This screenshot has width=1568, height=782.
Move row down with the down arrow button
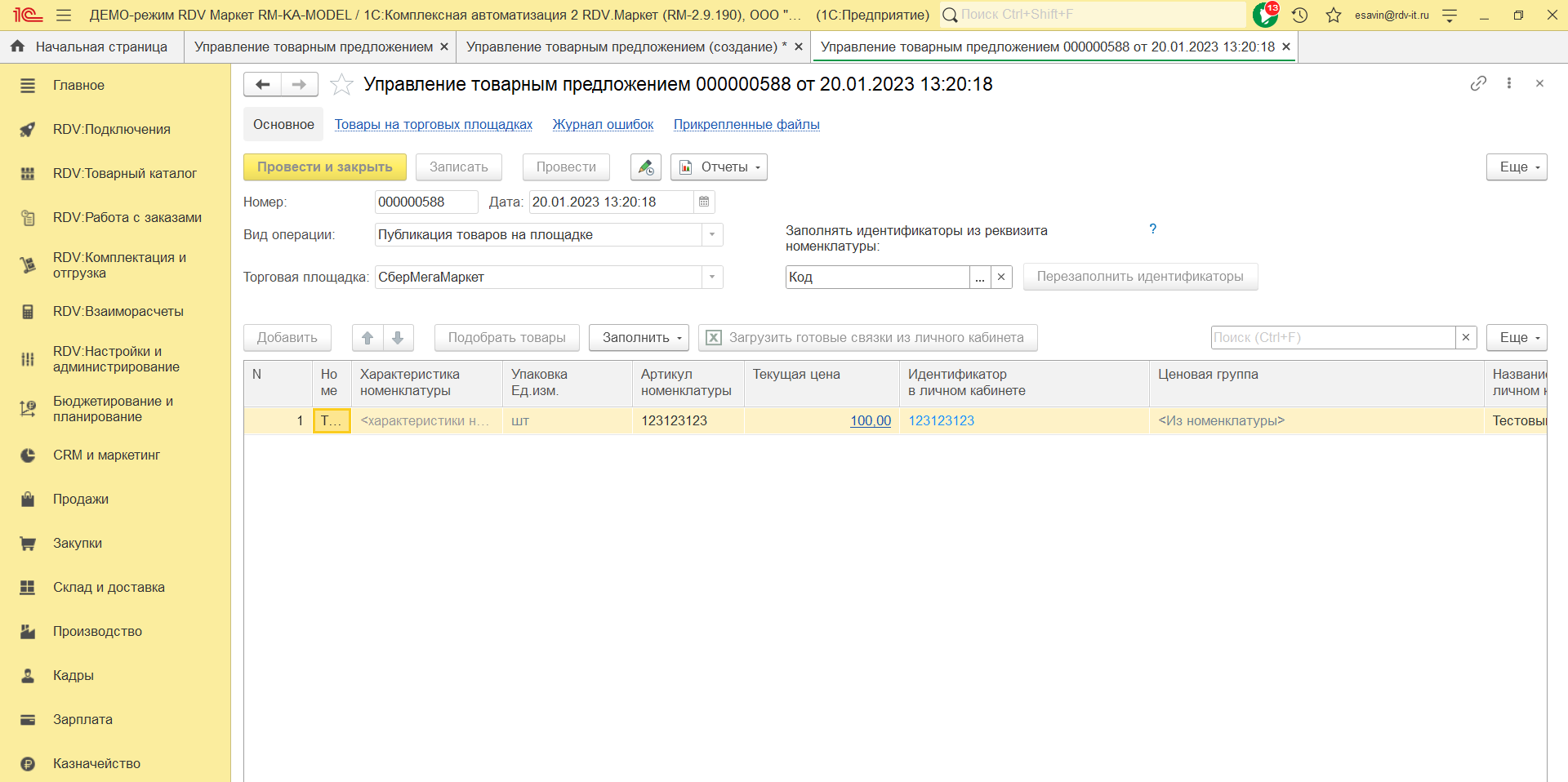(x=398, y=338)
